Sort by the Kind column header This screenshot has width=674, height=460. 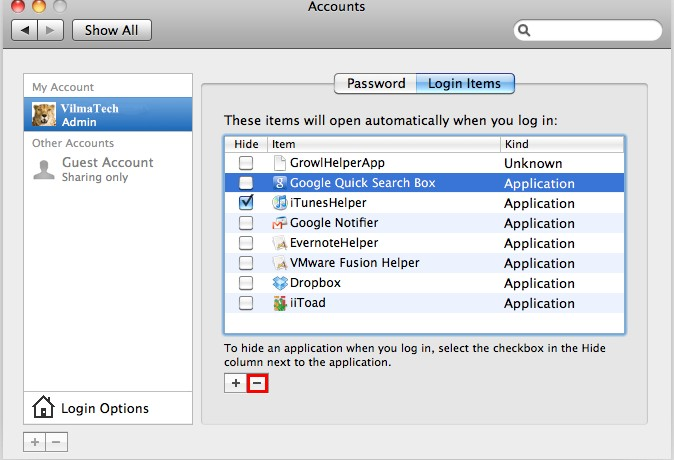562,144
